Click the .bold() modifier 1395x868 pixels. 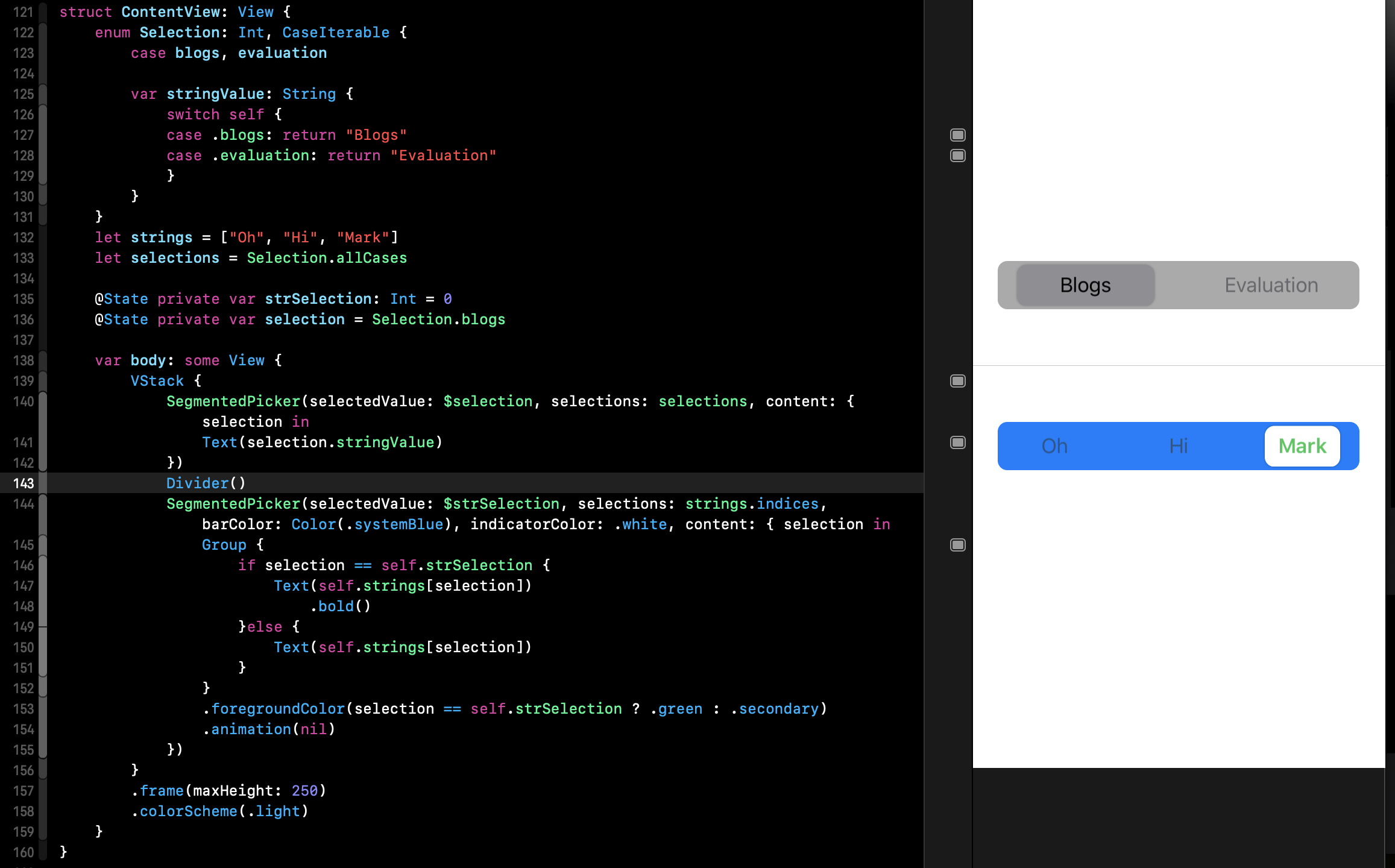(x=340, y=606)
